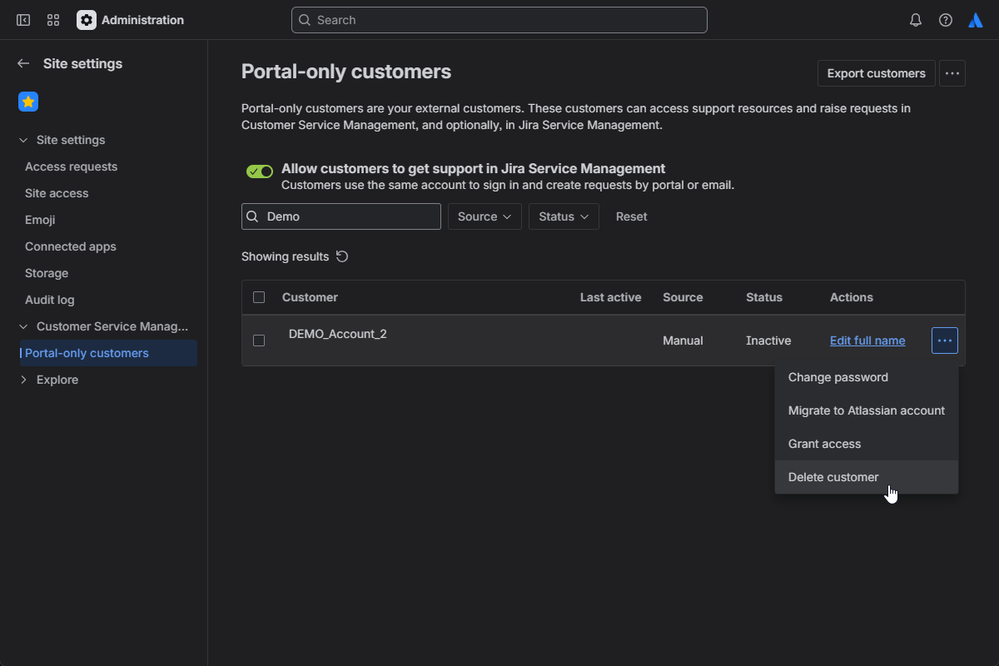Open Portal-only customers page
Viewport: 999px width, 666px height.
(x=108, y=353)
